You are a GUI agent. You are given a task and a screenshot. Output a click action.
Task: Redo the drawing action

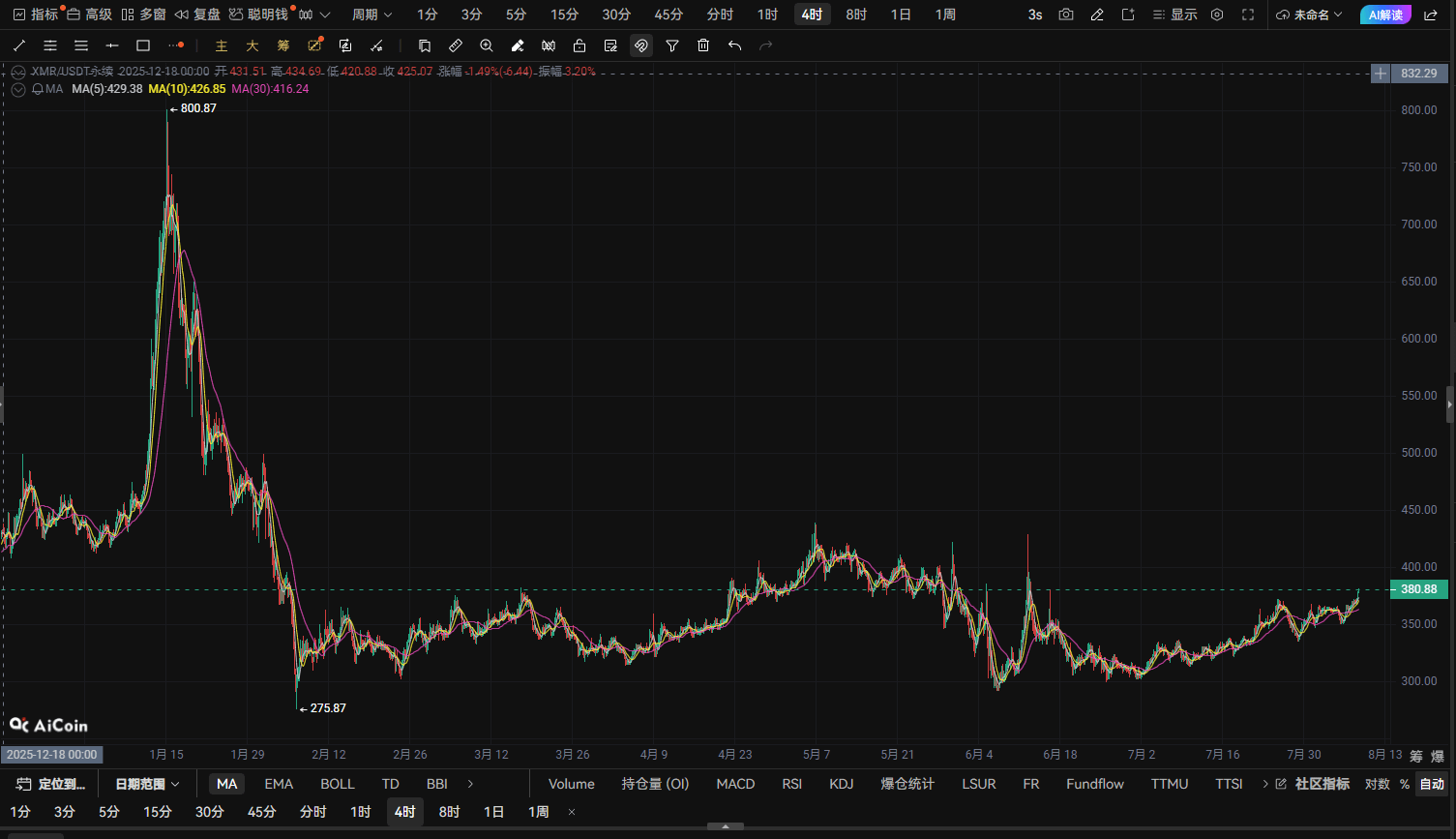765,45
